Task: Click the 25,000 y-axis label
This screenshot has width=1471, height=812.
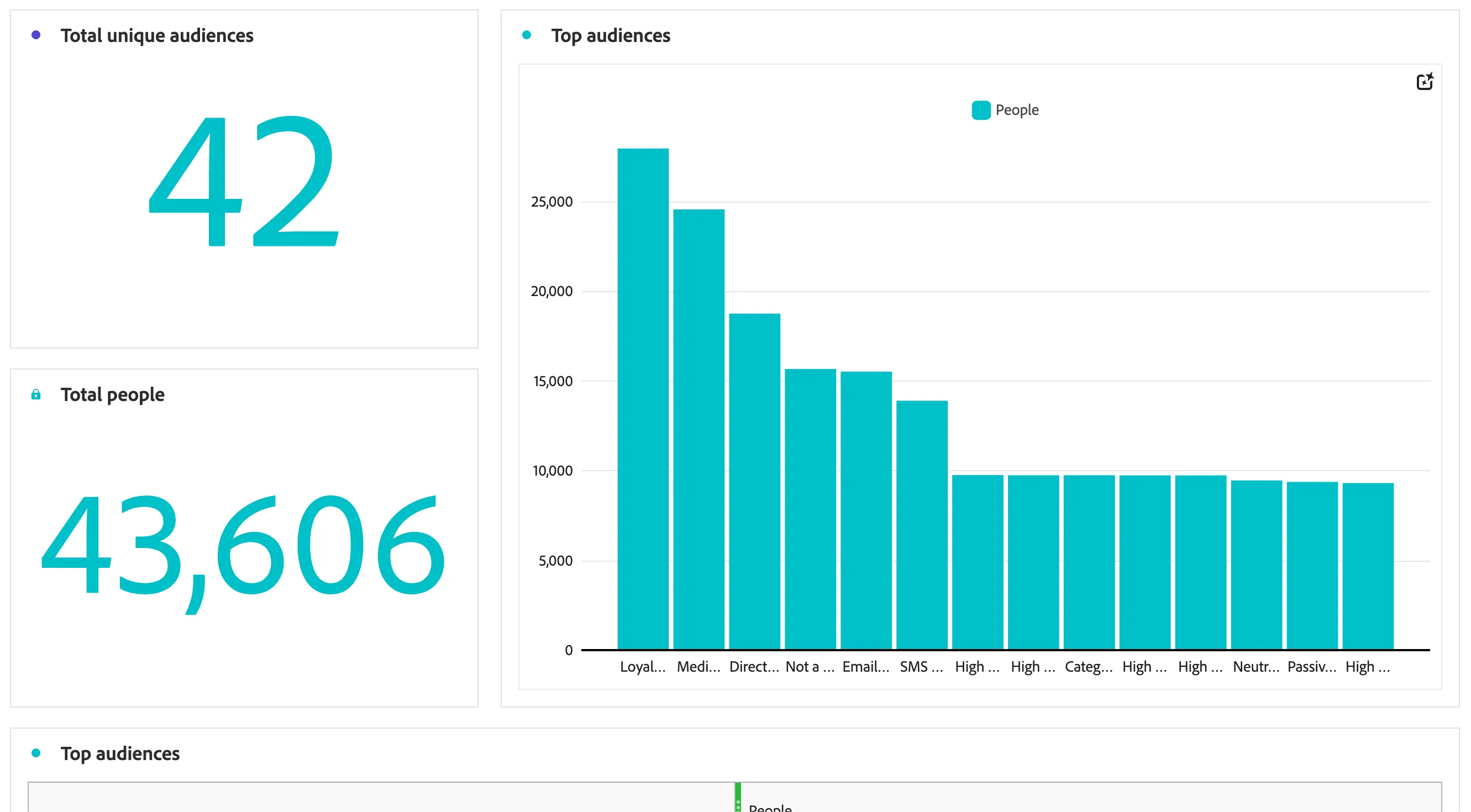Action: [x=551, y=202]
